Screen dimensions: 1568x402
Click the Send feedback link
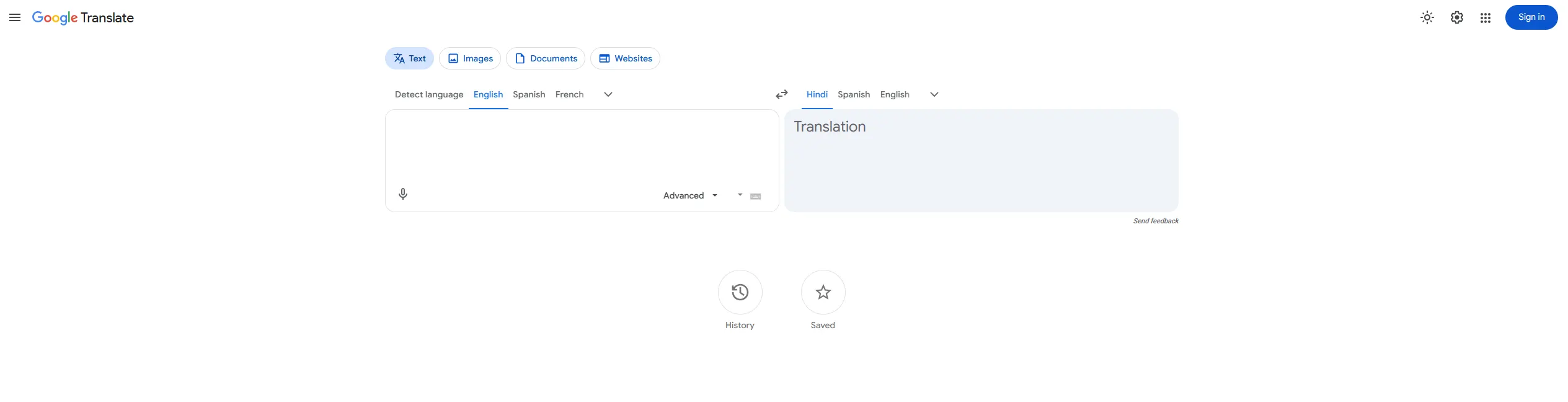[x=1156, y=221]
